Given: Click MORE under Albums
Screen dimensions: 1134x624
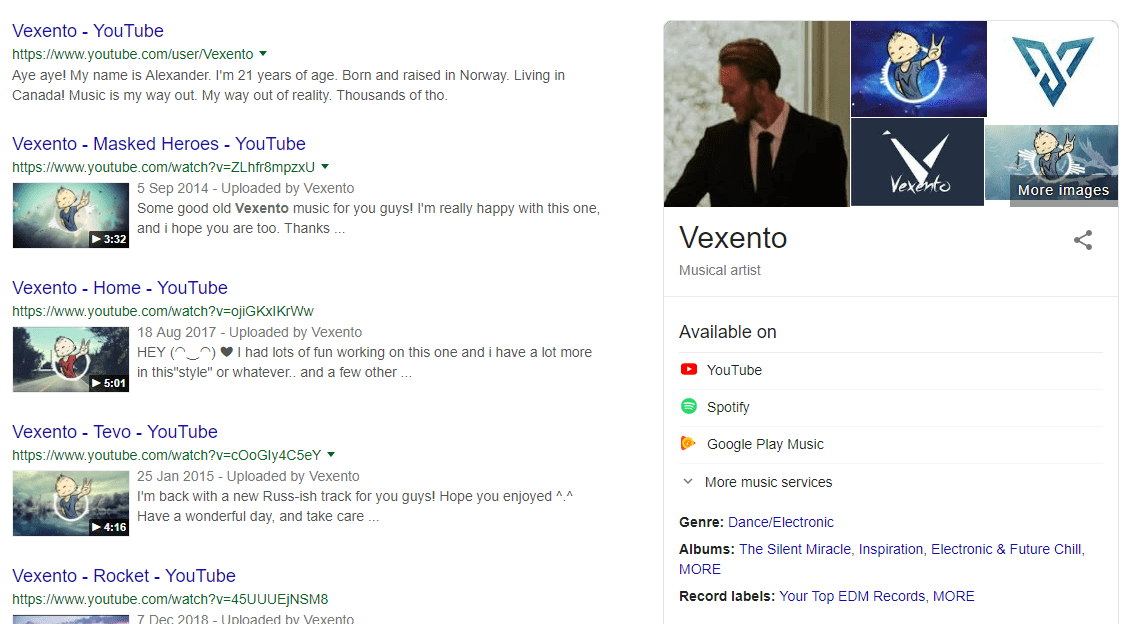Looking at the screenshot, I should point(699,569).
